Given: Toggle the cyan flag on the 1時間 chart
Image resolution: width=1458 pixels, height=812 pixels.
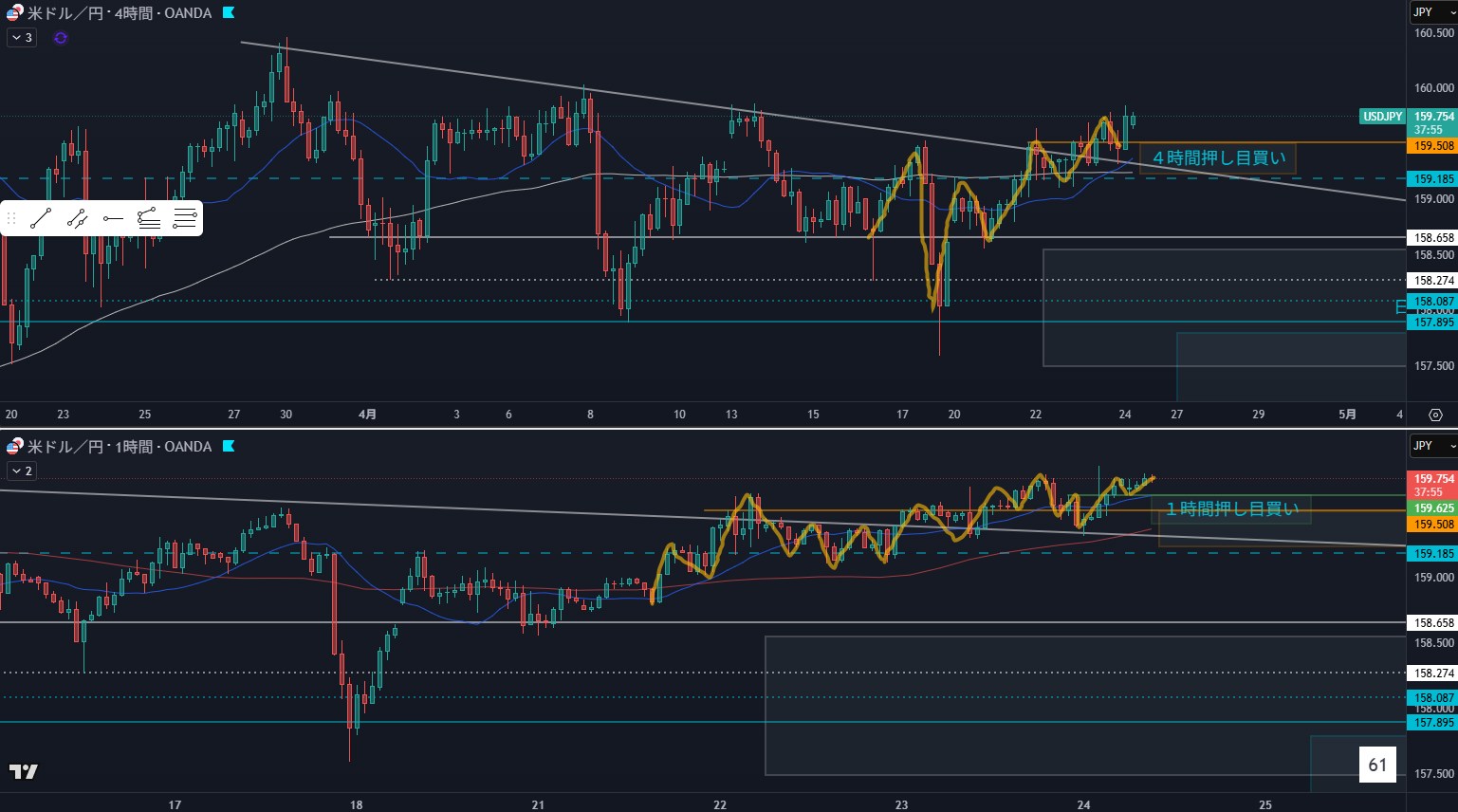Looking at the screenshot, I should click(229, 446).
